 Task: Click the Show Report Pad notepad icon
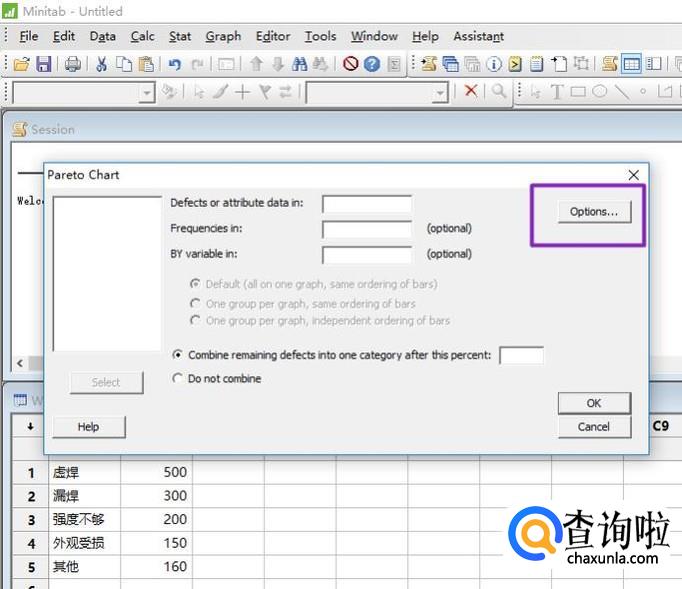537,64
